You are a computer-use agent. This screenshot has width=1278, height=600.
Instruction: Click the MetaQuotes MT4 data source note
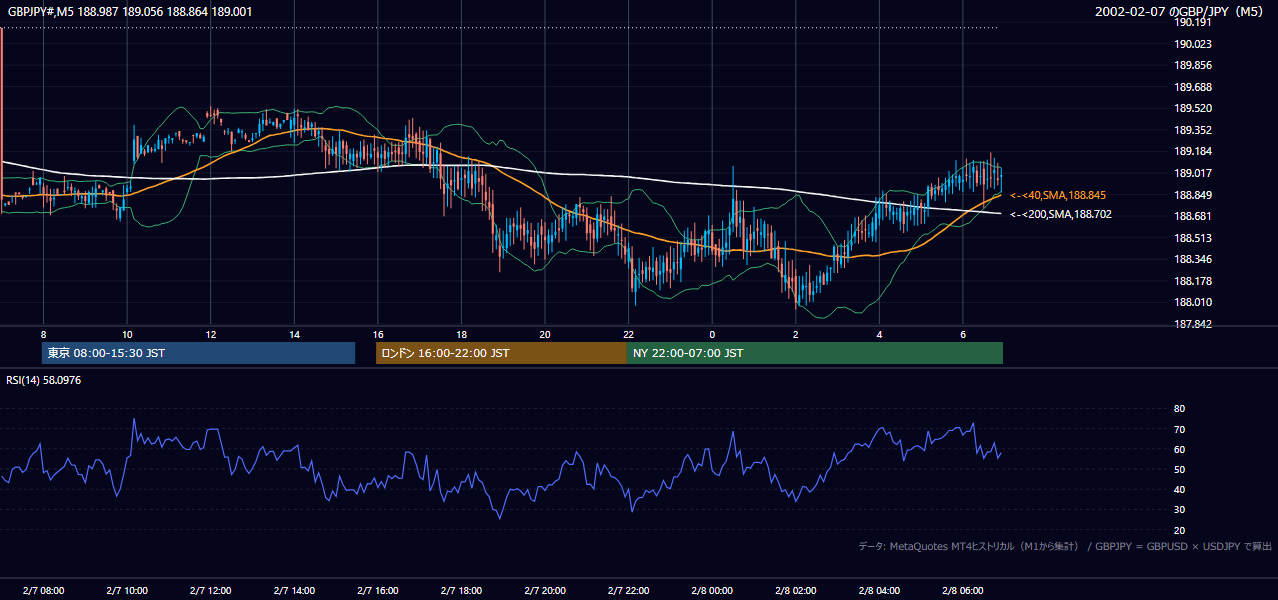(1065, 546)
